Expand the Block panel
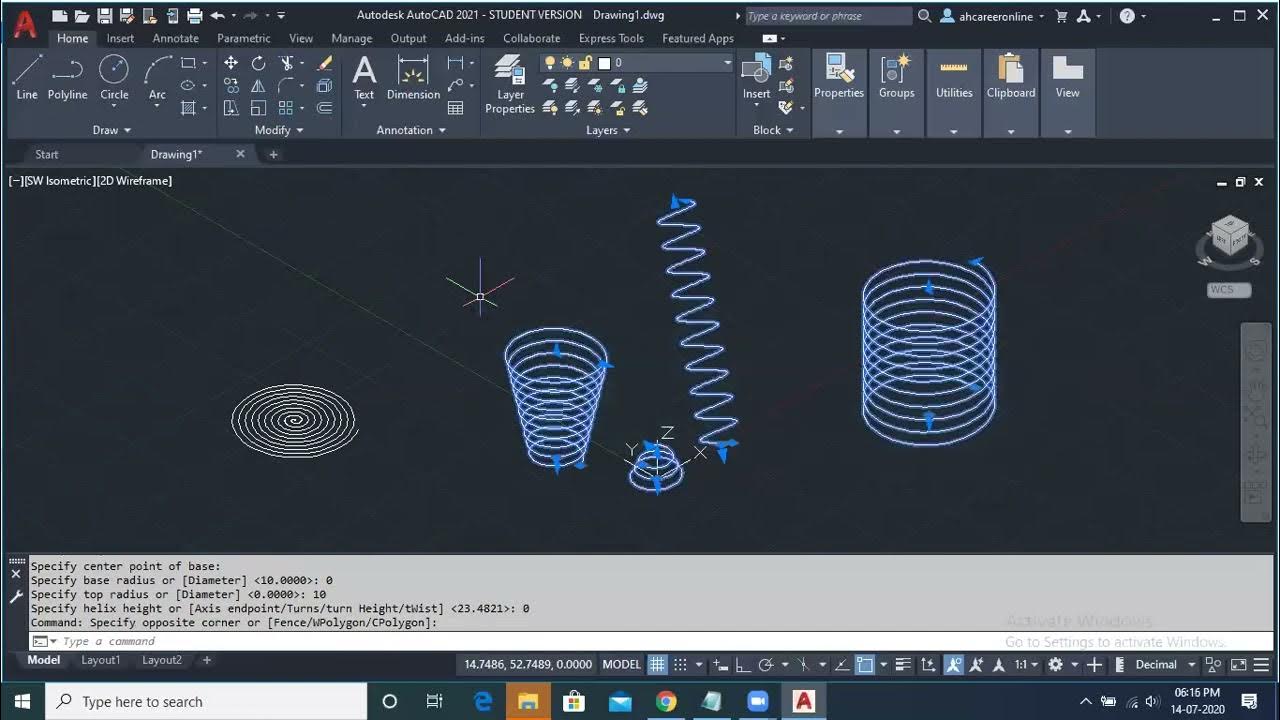The width and height of the screenshot is (1280, 720). [x=773, y=130]
